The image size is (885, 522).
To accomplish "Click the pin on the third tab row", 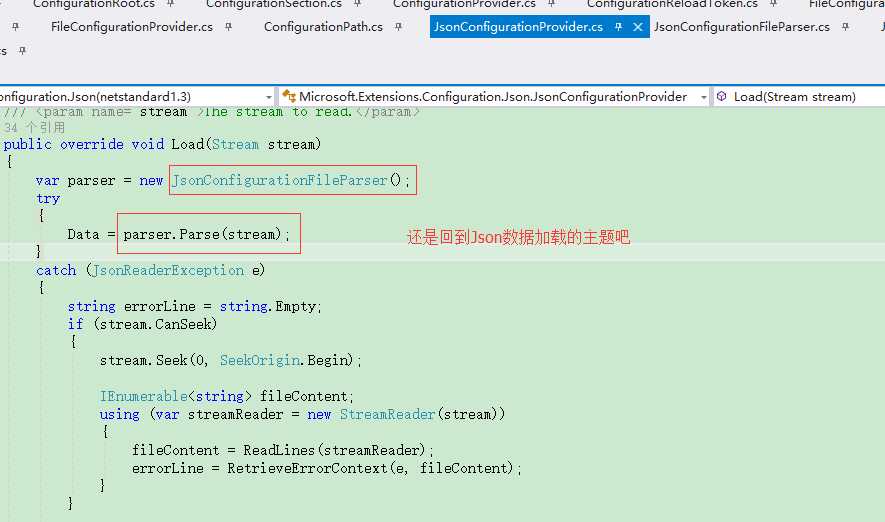I will pyautogui.click(x=22, y=51).
